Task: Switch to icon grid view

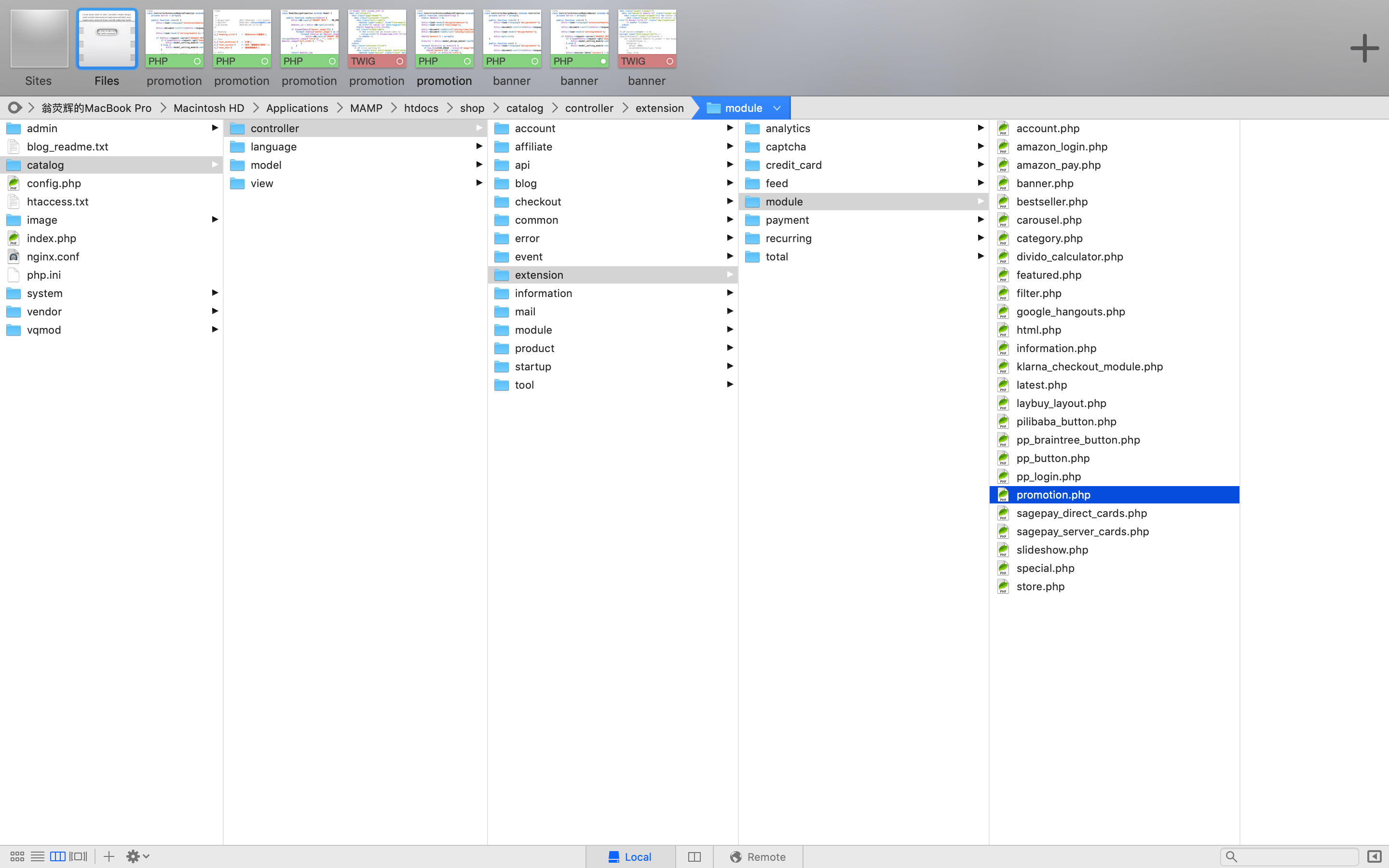Action: pyautogui.click(x=17, y=856)
